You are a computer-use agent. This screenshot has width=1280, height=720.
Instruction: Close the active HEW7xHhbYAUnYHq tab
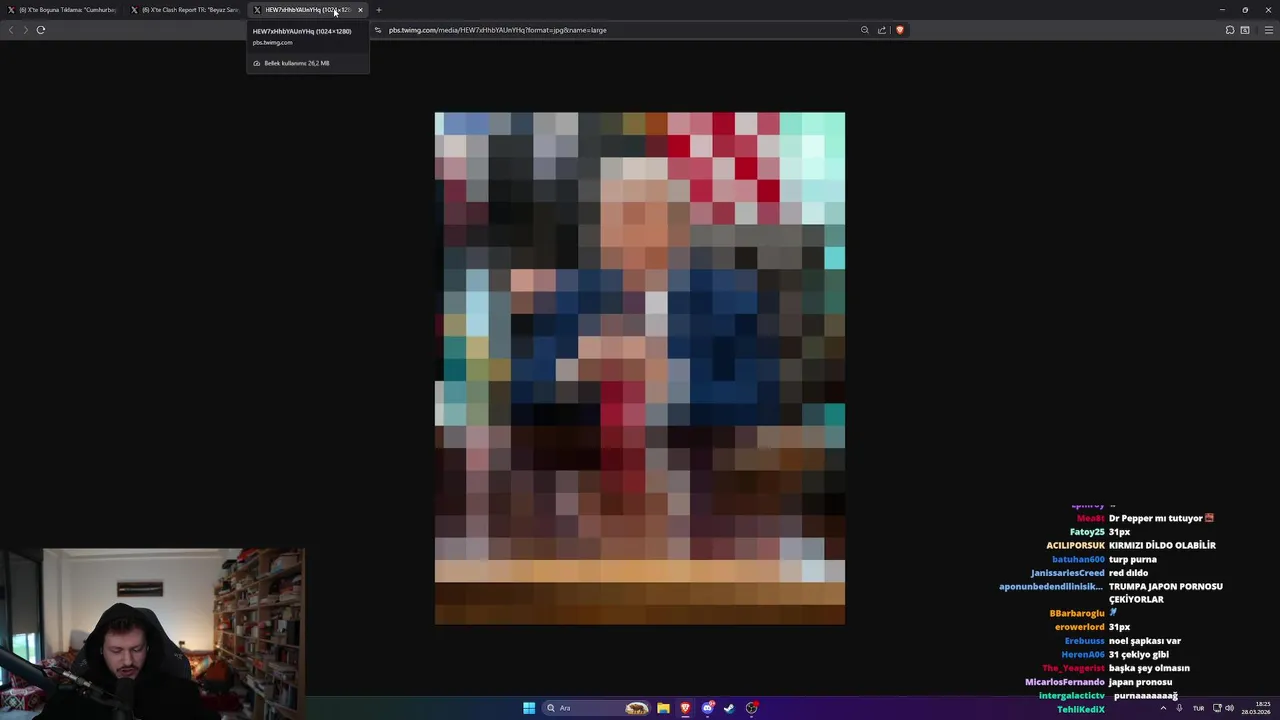pos(360,10)
